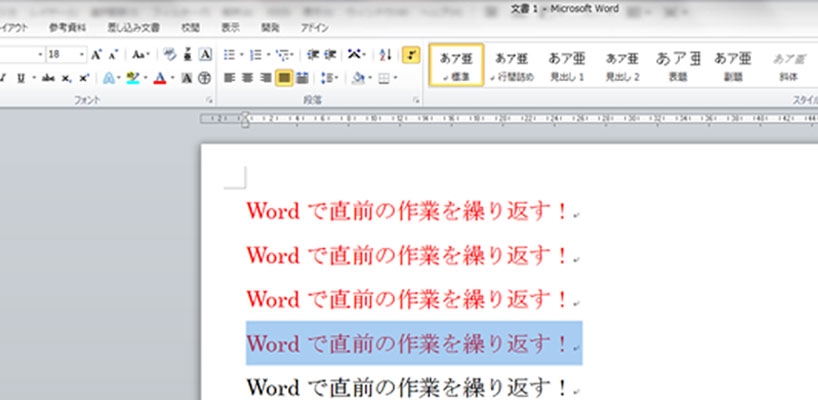Click the Change Case Aa icon
The image size is (818, 400).
138,54
